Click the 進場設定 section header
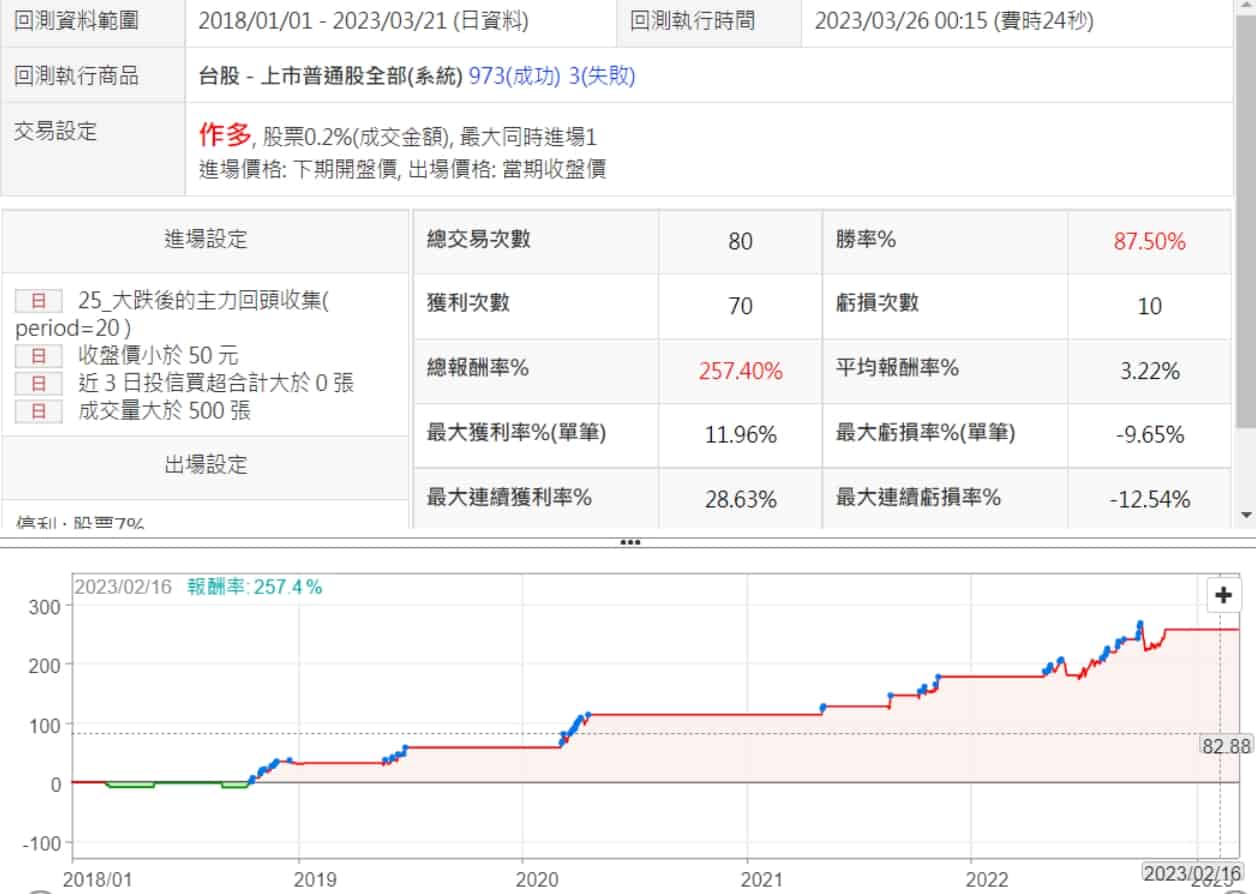This screenshot has height=894, width=1256. click(205, 239)
